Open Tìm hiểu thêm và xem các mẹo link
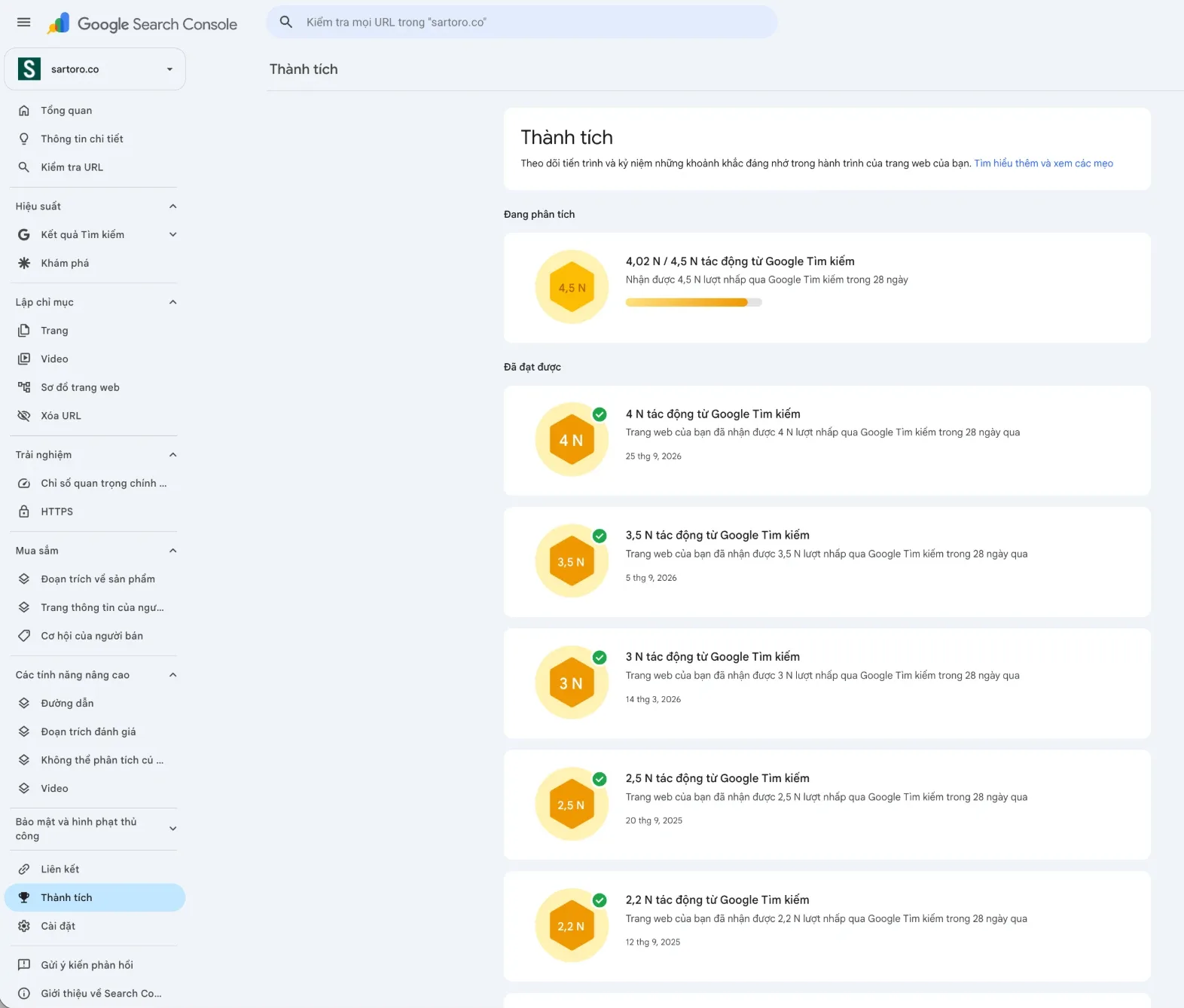 pos(1043,163)
